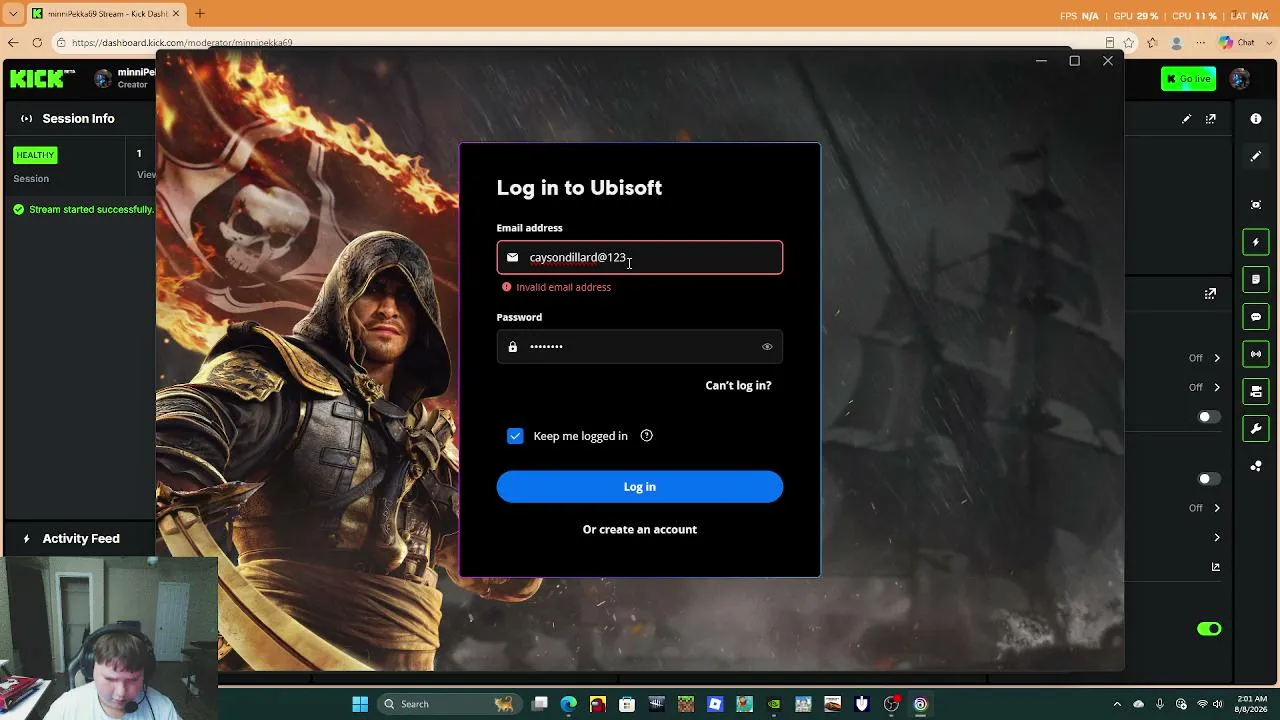This screenshot has height=720, width=1280.
Task: Open the 'Keep me logged in' help icon
Action: point(646,436)
